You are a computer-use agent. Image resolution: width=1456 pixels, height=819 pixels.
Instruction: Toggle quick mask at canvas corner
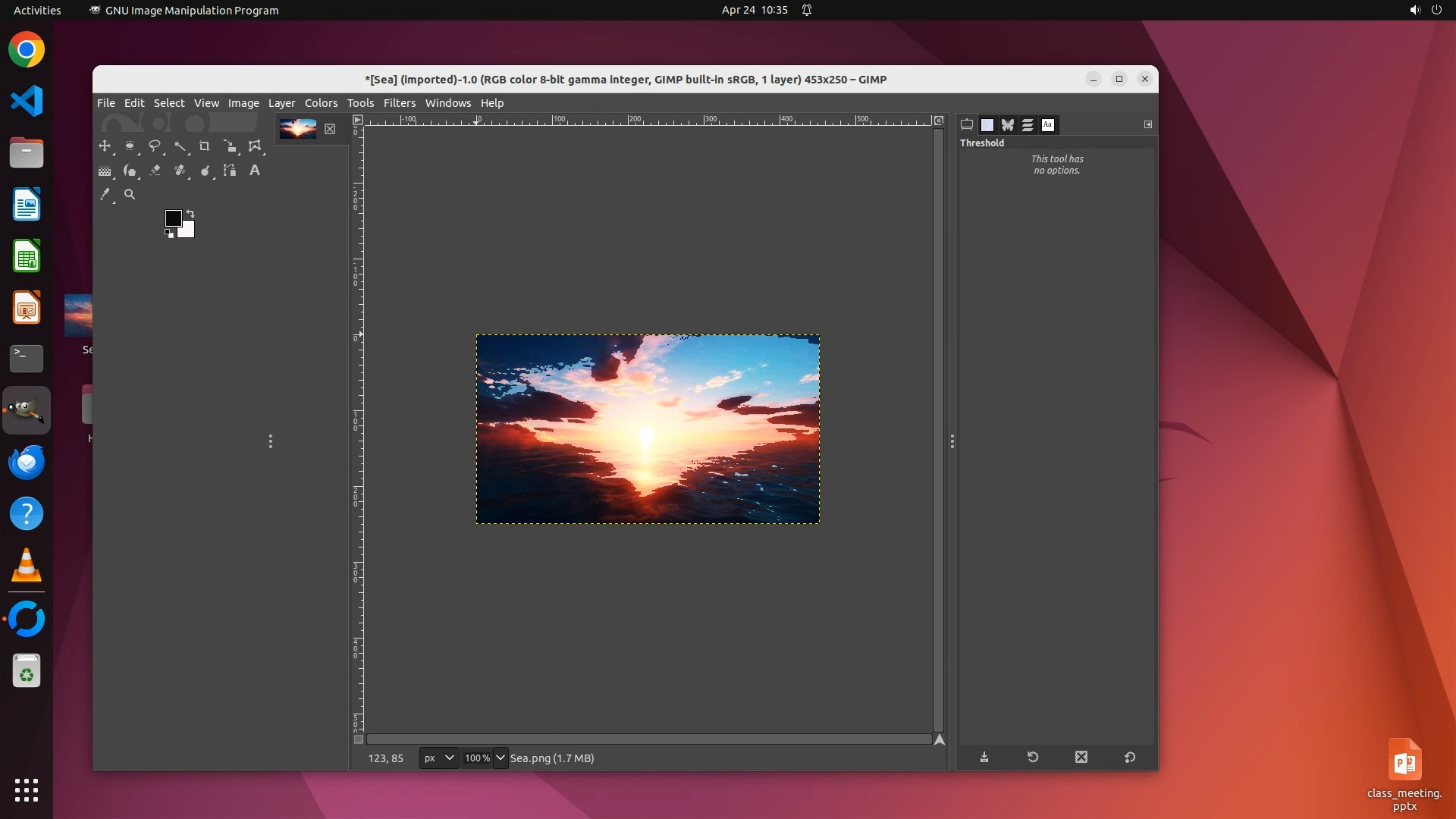(359, 739)
